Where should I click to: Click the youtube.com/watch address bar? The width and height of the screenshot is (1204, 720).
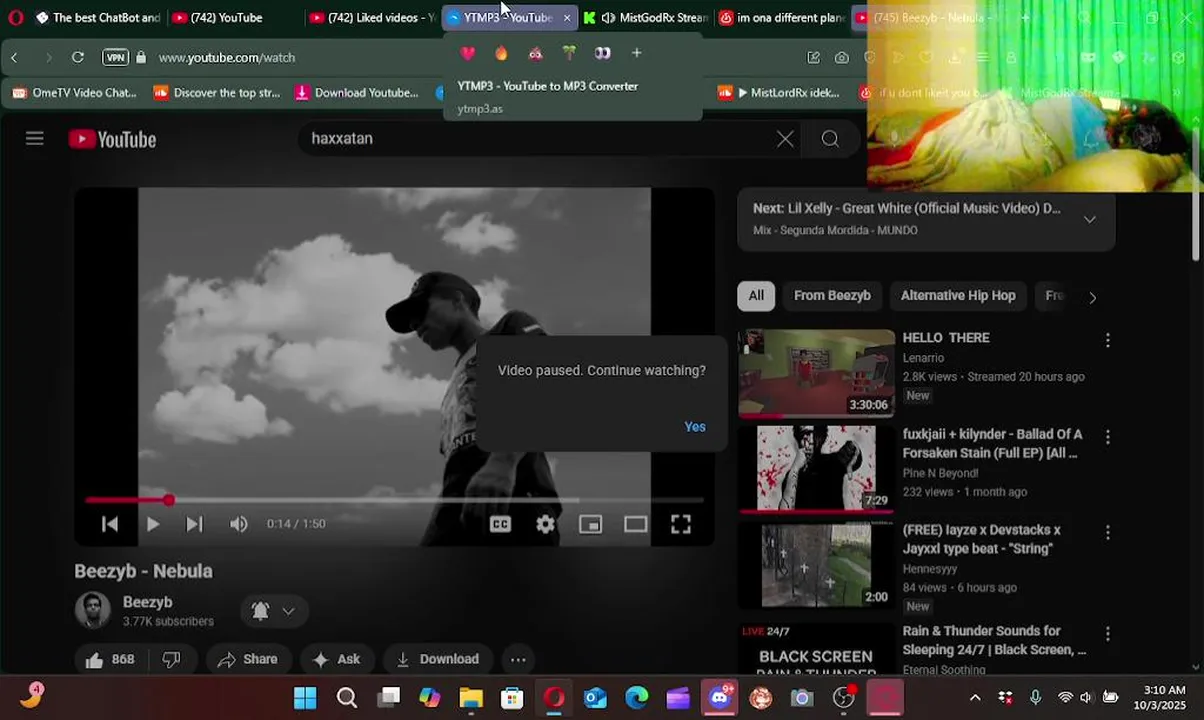coord(226,58)
